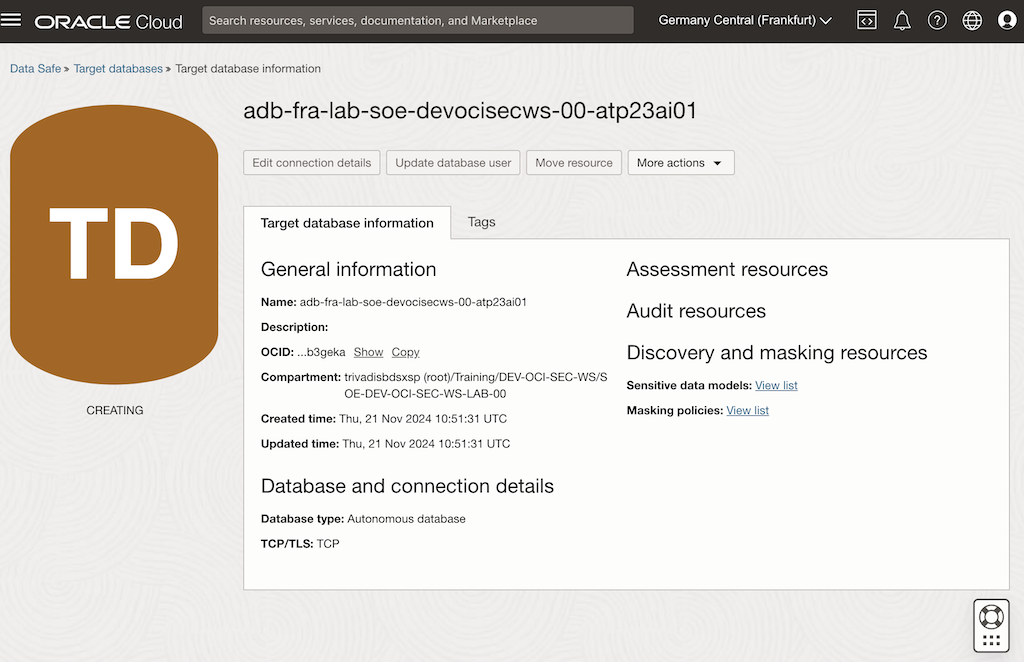Open the help question mark icon
The width and height of the screenshot is (1024, 662).
tap(937, 20)
